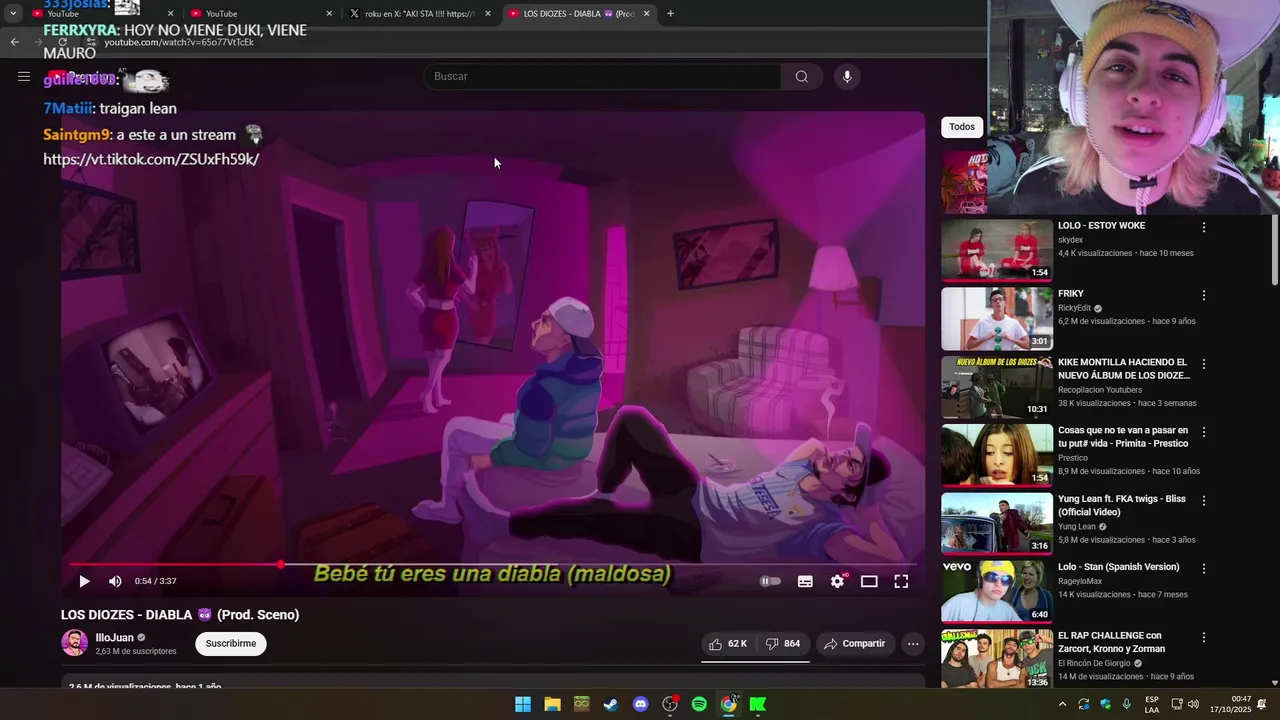Image resolution: width=1280 pixels, height=720 pixels.
Task: Click the Lolo - Stan (Spanish Version) title
Action: click(1118, 567)
